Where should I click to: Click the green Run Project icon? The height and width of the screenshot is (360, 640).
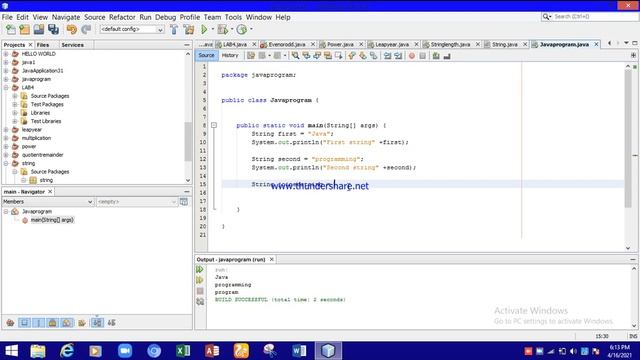(x=204, y=29)
